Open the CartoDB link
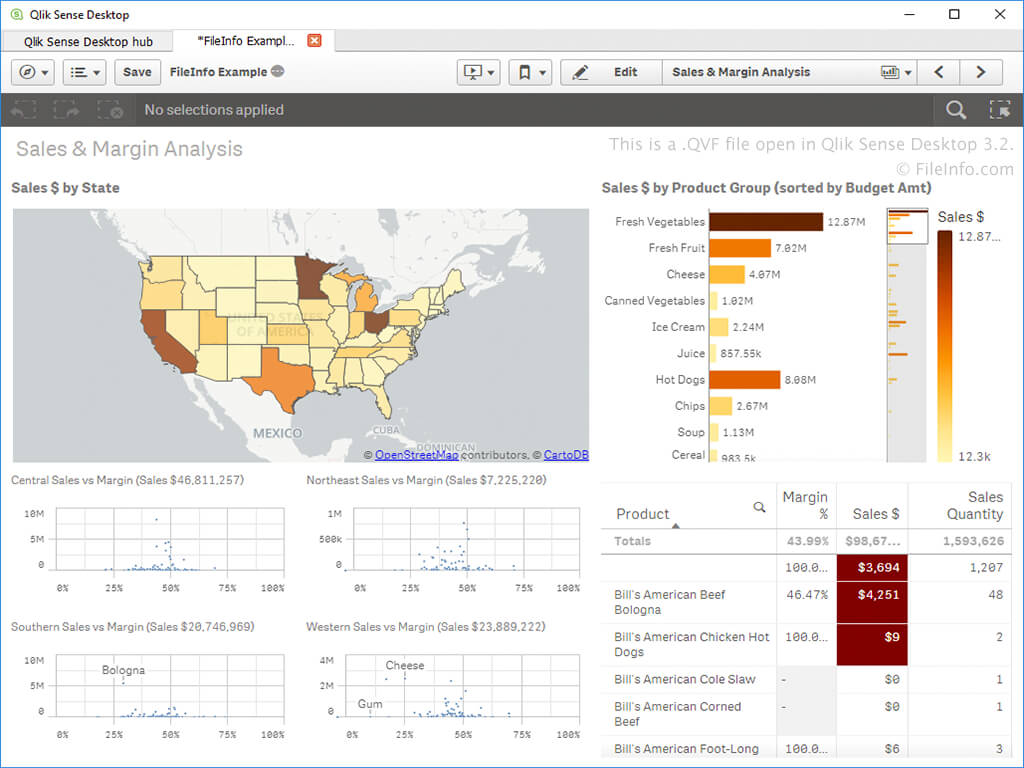This screenshot has height=768, width=1024. [566, 455]
